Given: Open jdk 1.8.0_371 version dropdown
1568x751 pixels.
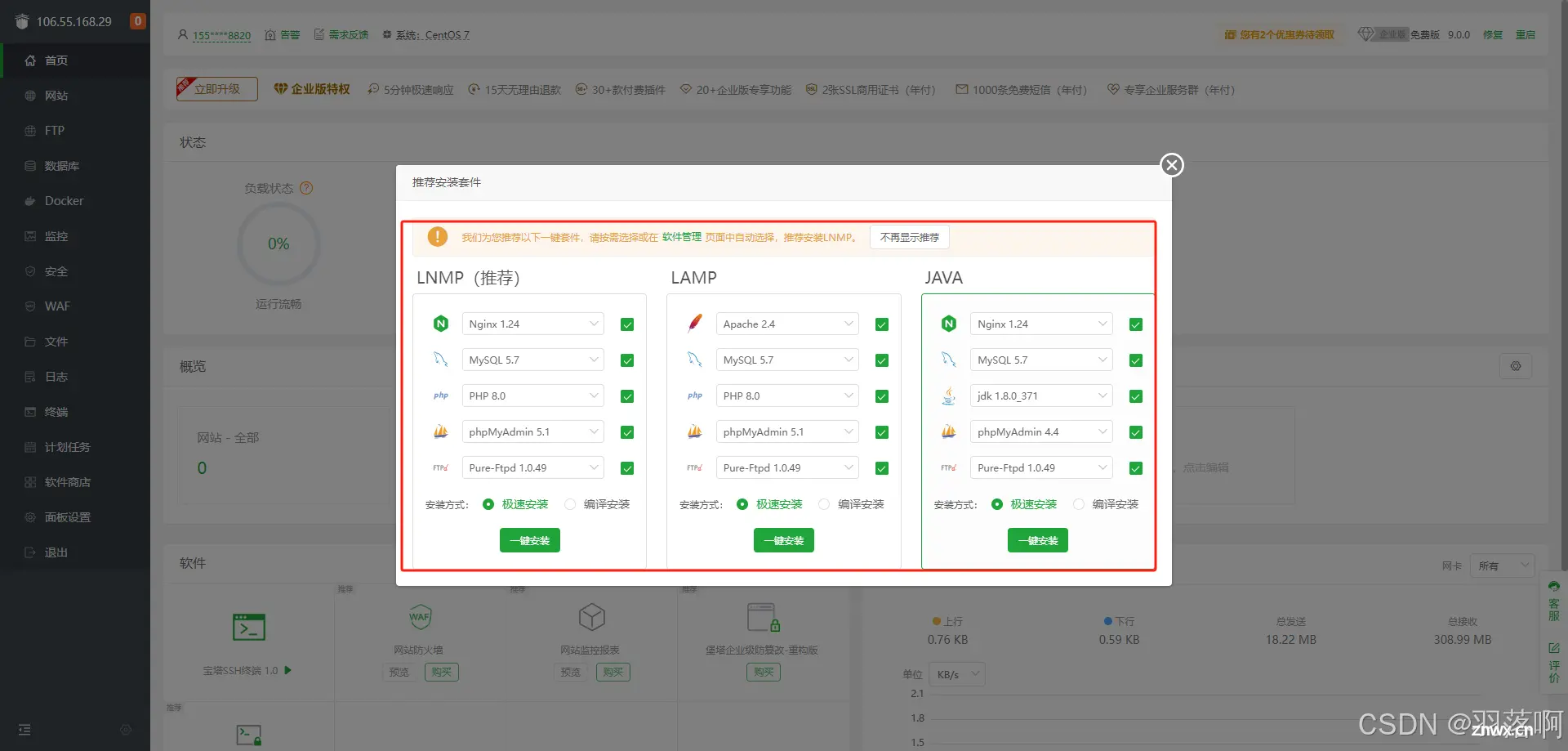Looking at the screenshot, I should [x=1041, y=396].
